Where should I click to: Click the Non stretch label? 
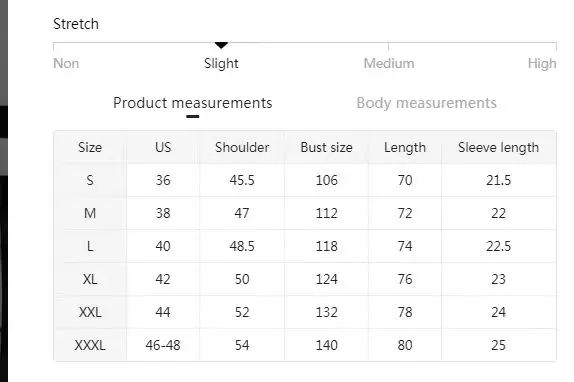[x=66, y=64]
